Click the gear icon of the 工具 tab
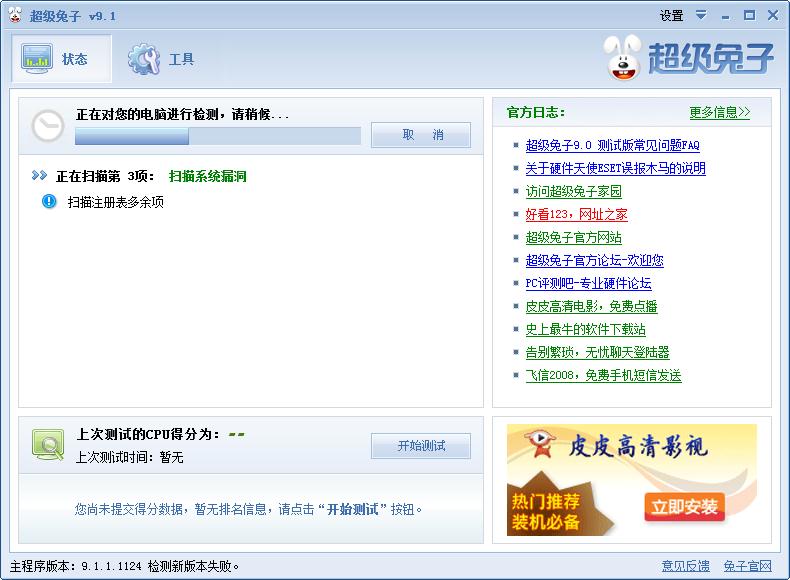The image size is (790, 580). point(144,59)
